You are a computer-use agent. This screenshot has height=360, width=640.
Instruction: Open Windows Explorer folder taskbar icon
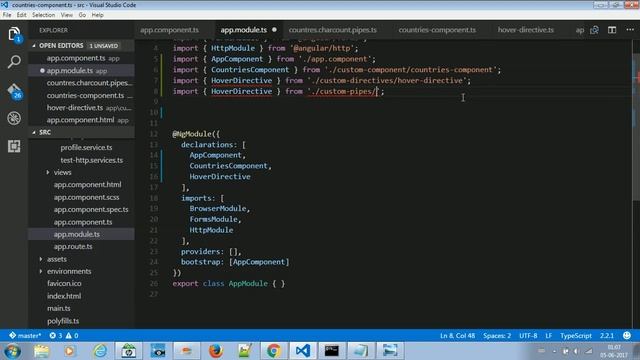tap(41, 351)
